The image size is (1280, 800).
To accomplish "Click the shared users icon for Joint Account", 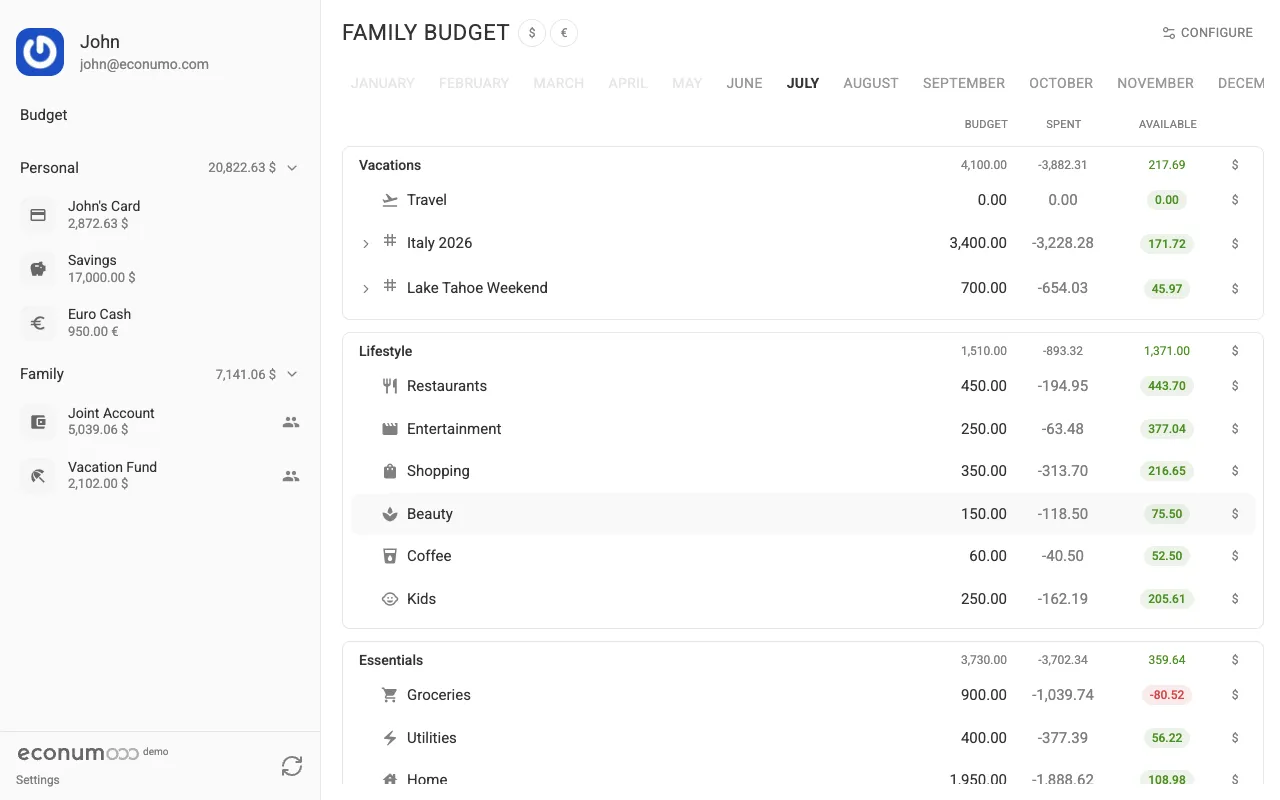I will [x=291, y=422].
